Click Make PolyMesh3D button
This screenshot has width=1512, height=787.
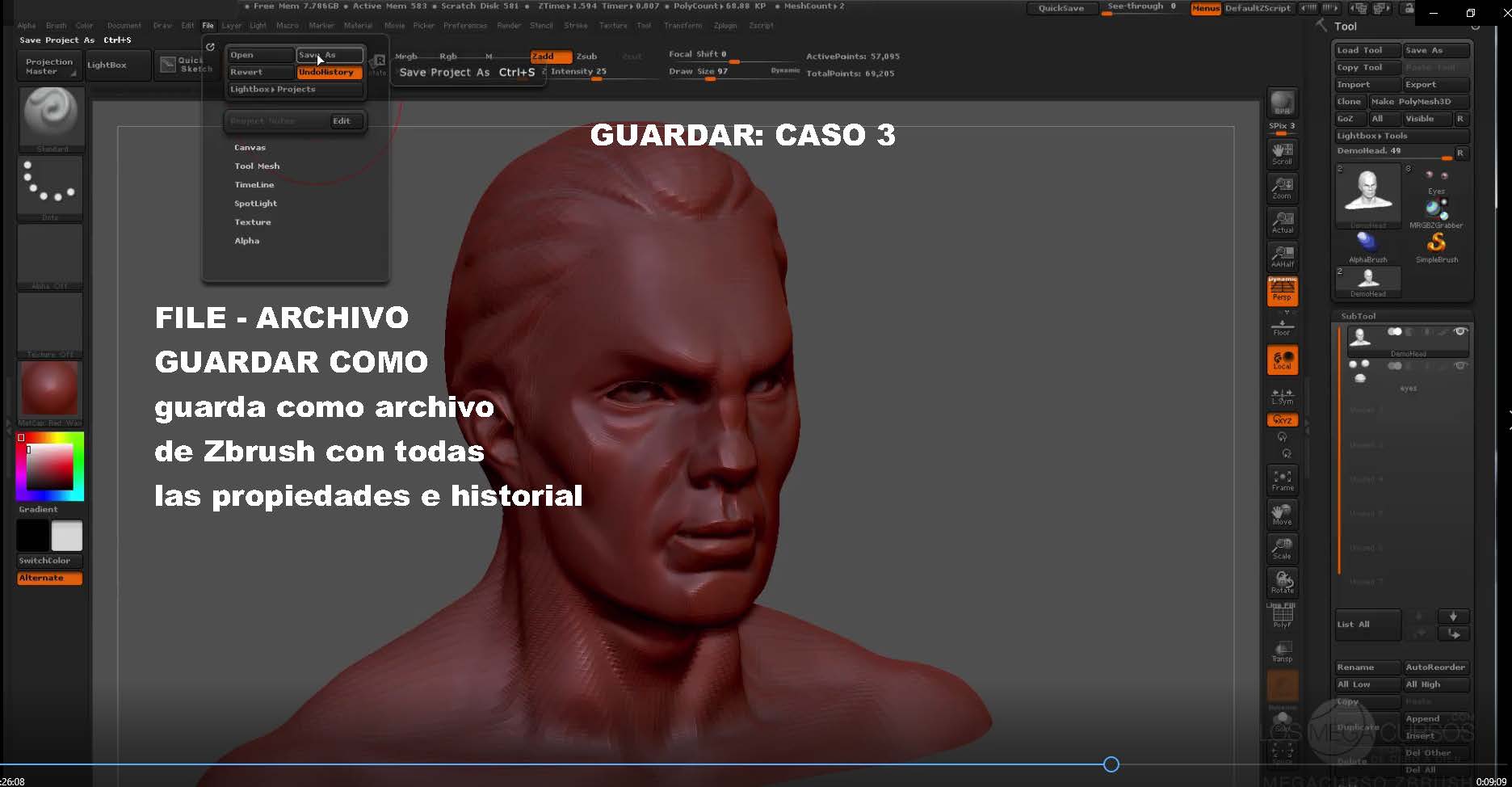pos(1419,102)
